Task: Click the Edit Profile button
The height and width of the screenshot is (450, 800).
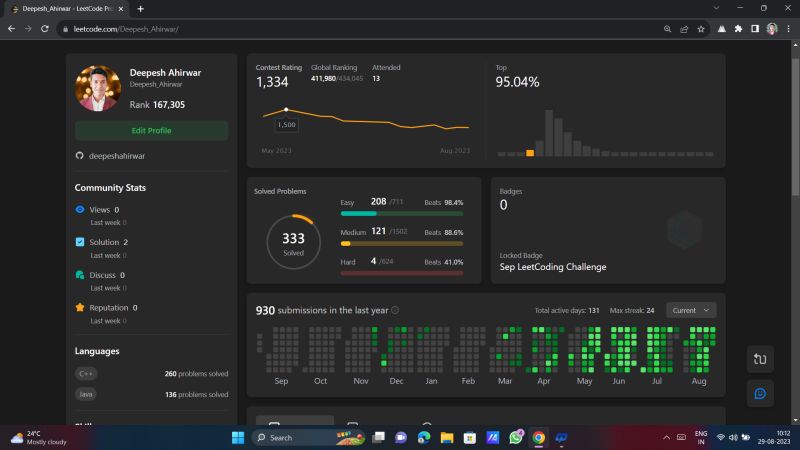Action: (x=151, y=131)
